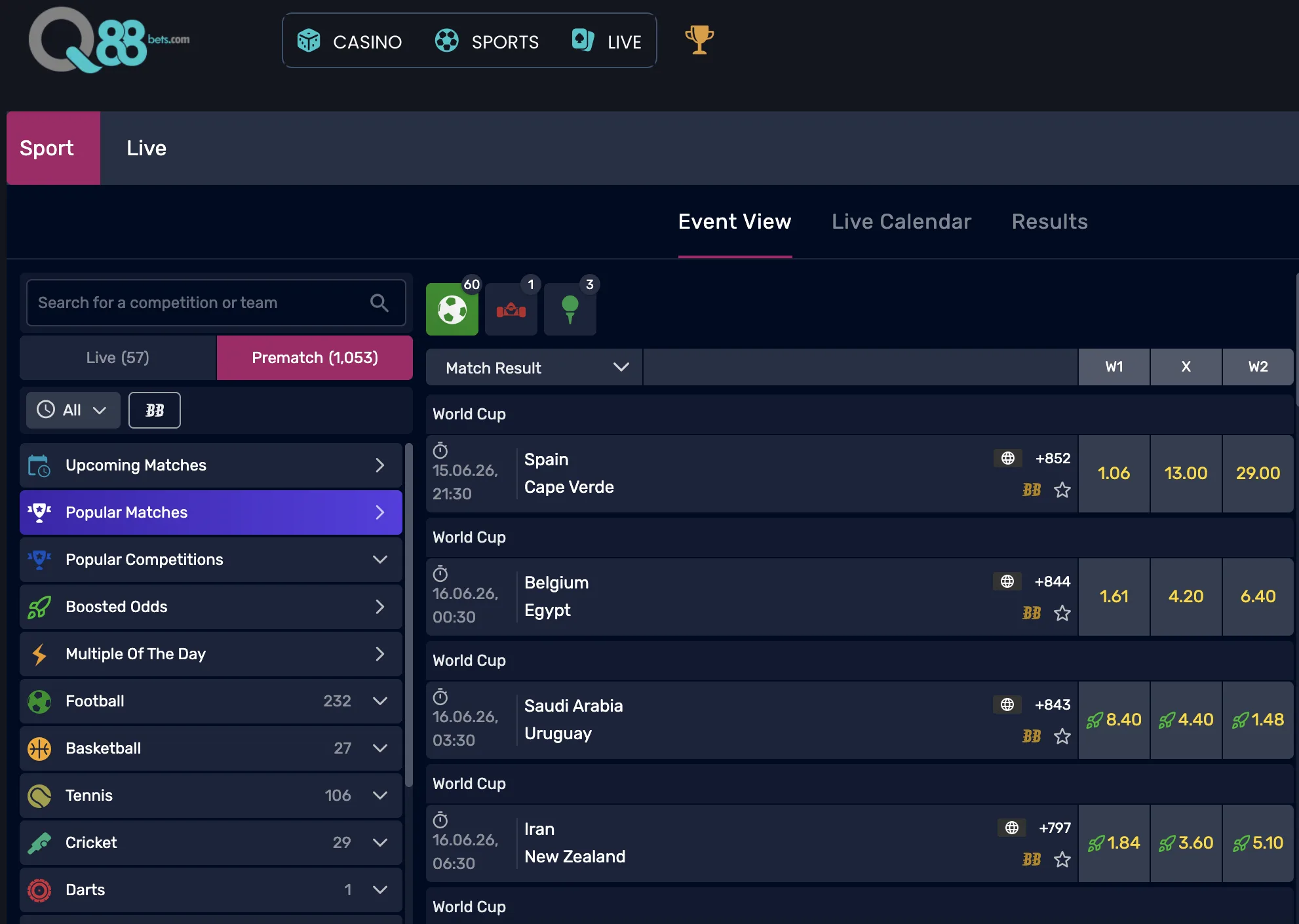Viewport: 1299px width, 924px height.
Task: Favorite the Iran vs New Zealand star
Action: 1062,859
